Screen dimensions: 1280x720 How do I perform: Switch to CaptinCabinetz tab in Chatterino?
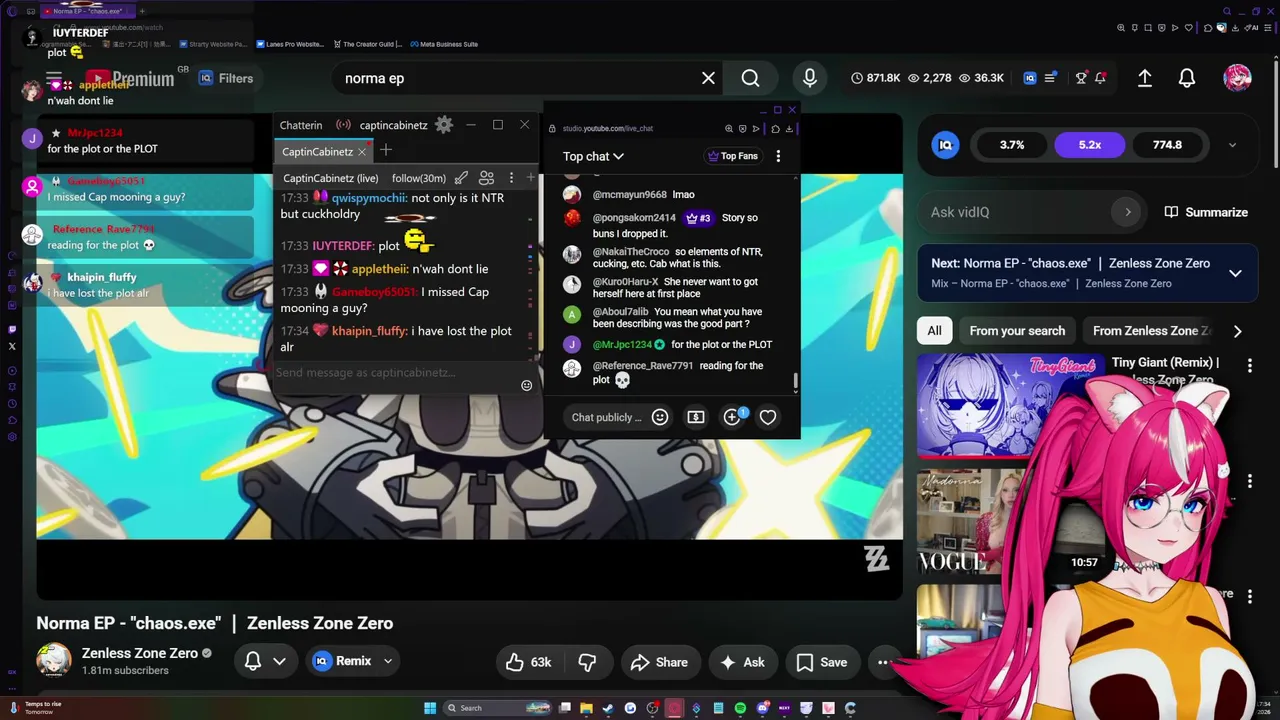(317, 152)
